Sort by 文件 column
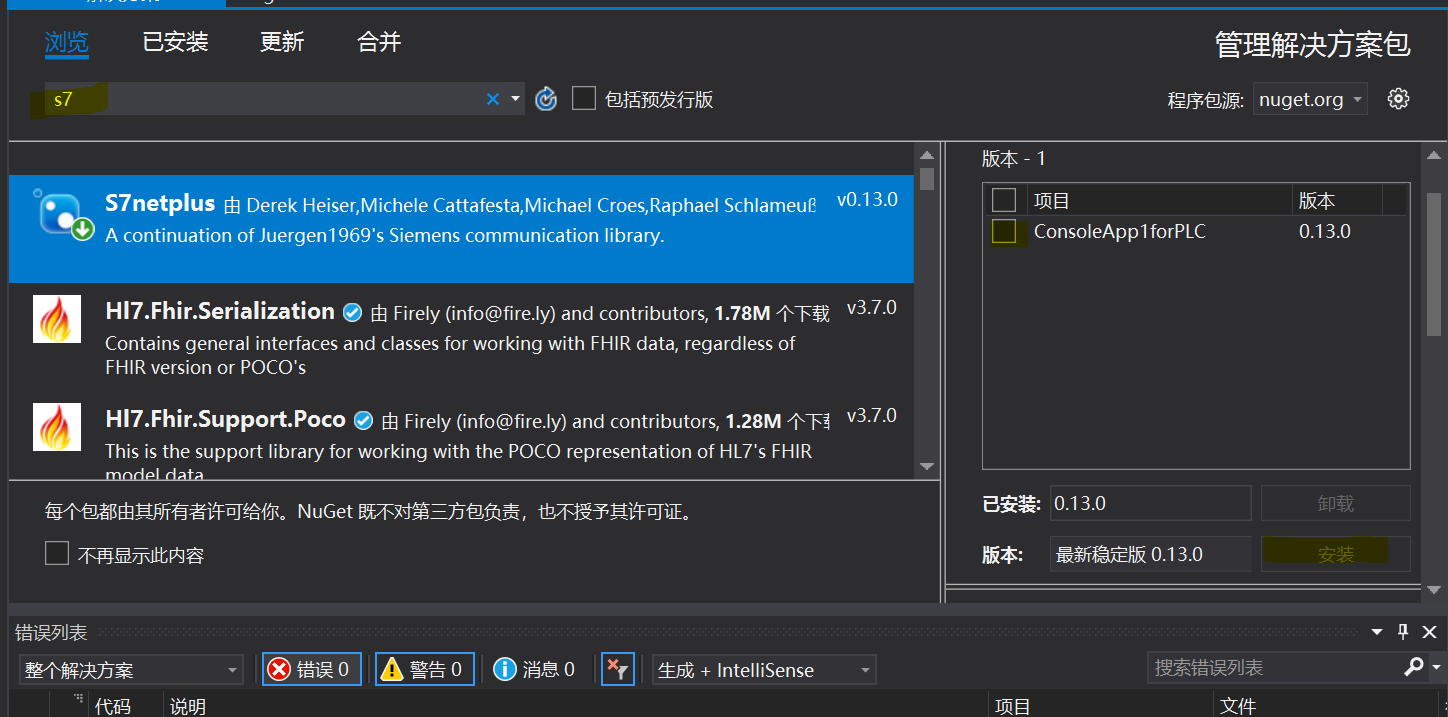This screenshot has height=717, width=1448. point(1237,706)
